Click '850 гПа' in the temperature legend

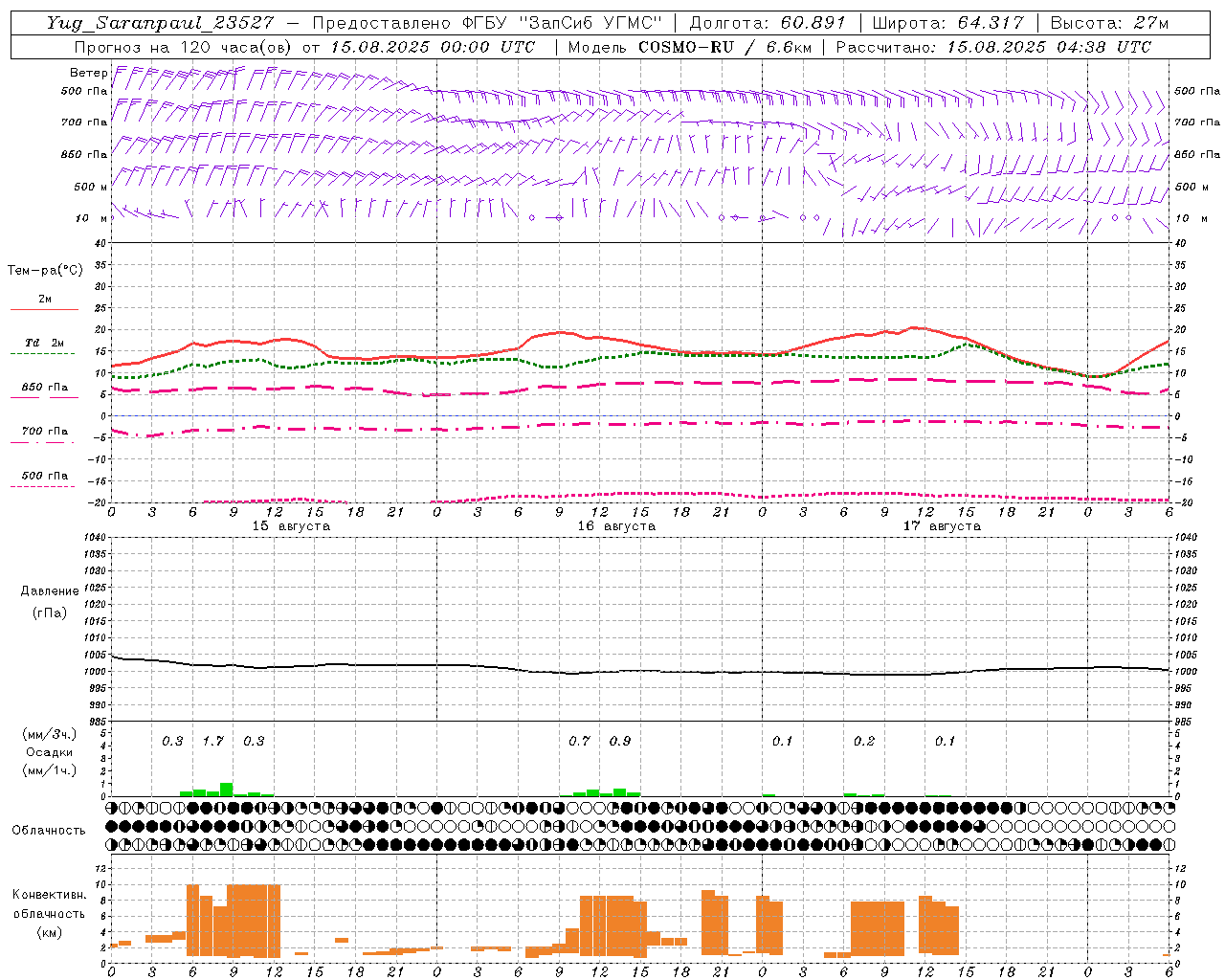click(45, 387)
